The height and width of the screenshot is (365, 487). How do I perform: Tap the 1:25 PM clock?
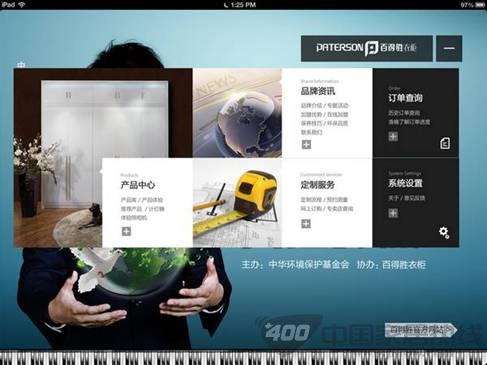click(243, 5)
